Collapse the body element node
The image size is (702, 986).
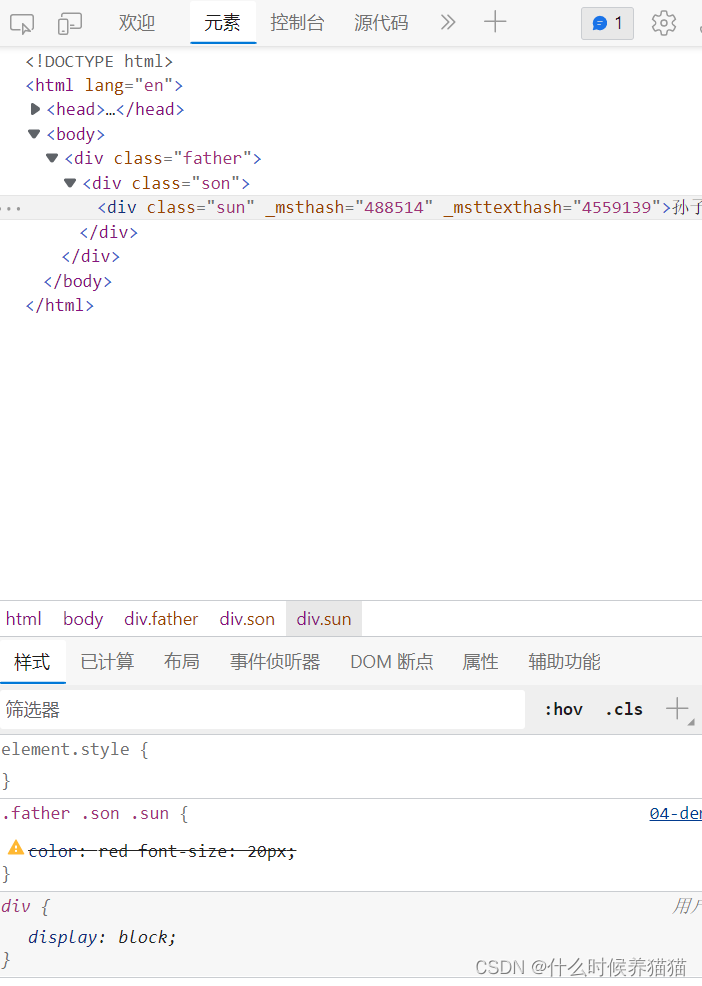(x=34, y=133)
